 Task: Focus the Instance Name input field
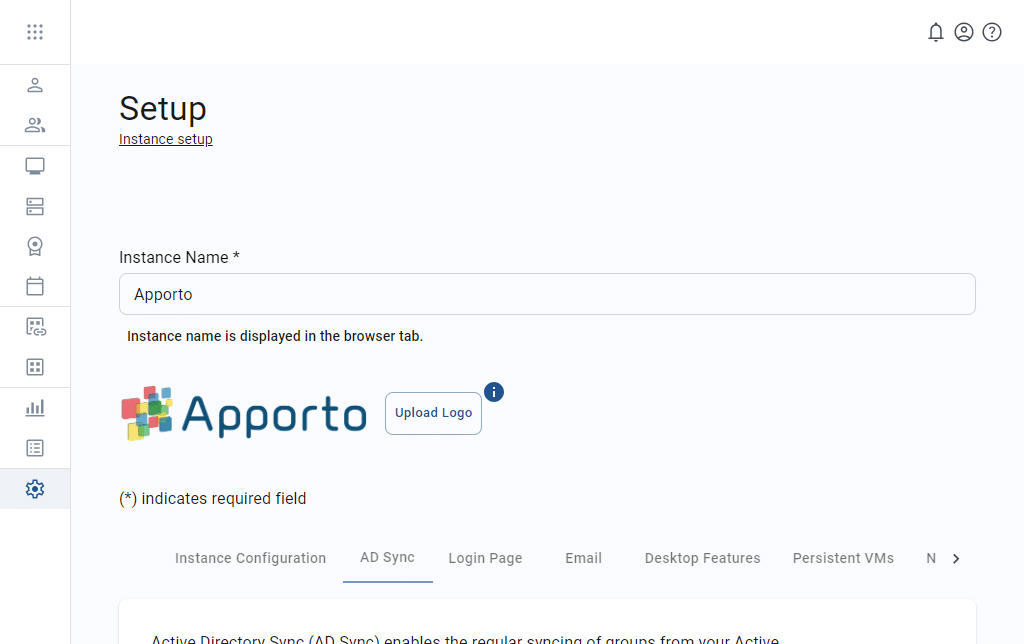click(547, 294)
